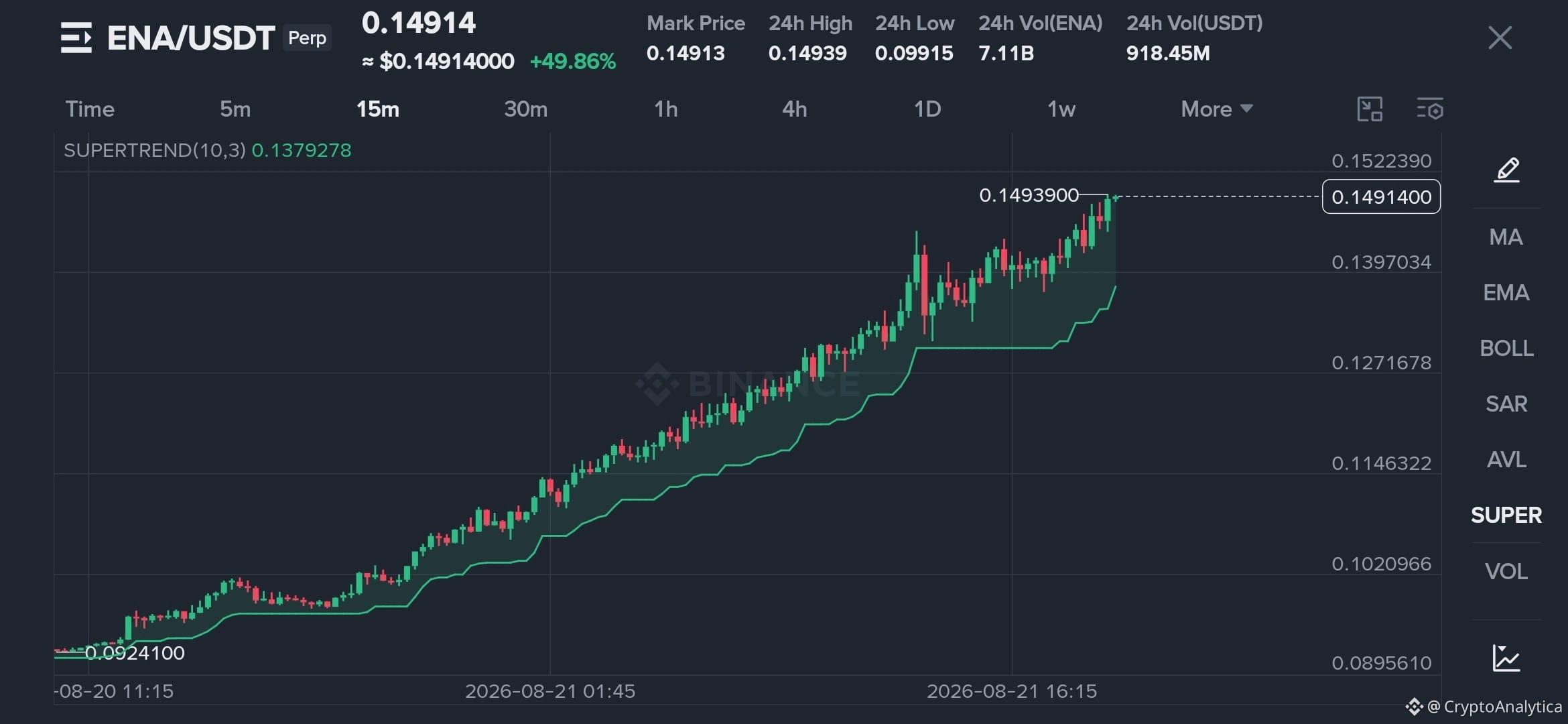Image resolution: width=1568 pixels, height=724 pixels.
Task: Expand the More timeframes dropdown
Action: (x=1217, y=109)
